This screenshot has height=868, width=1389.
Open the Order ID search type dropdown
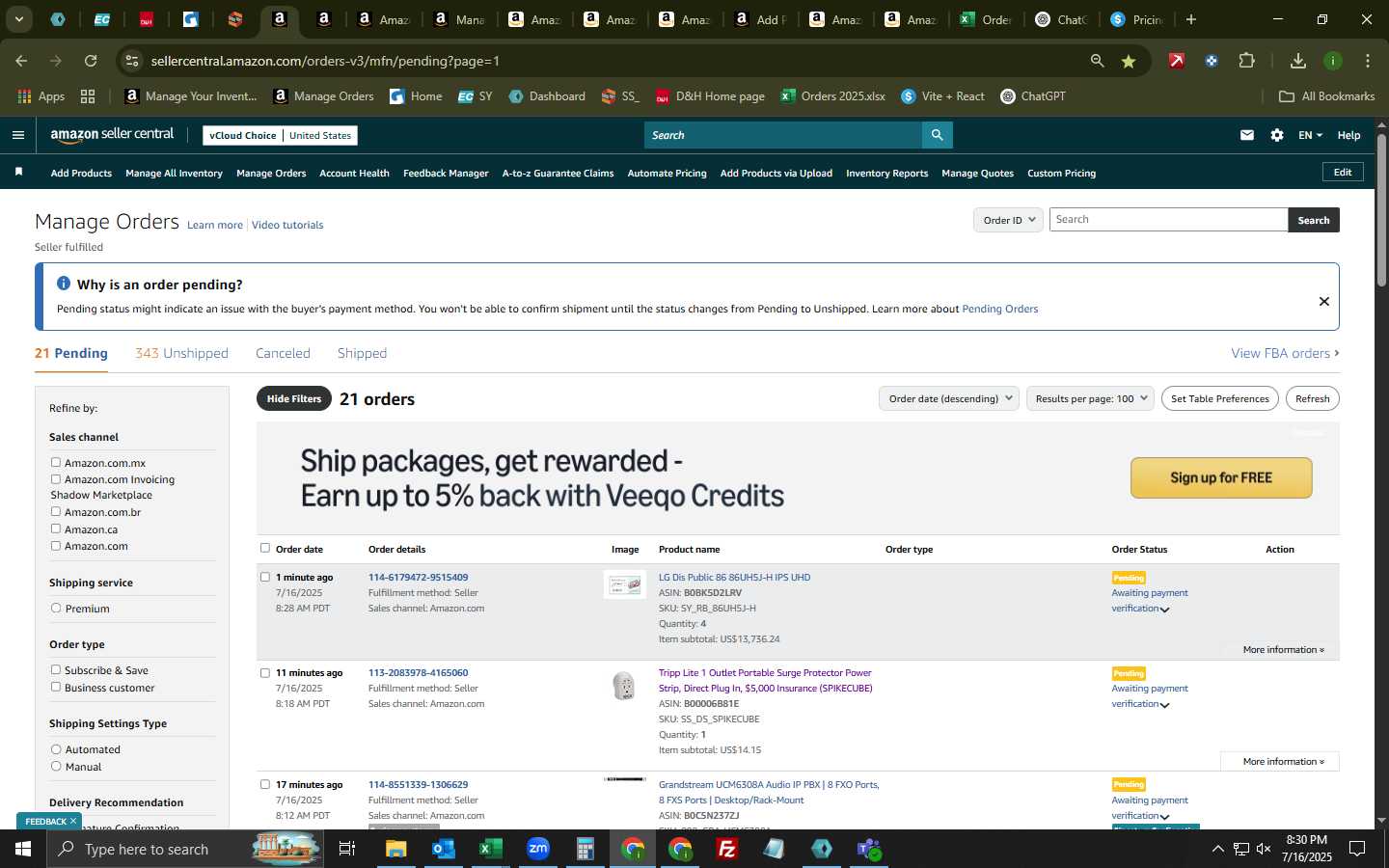coord(1008,220)
